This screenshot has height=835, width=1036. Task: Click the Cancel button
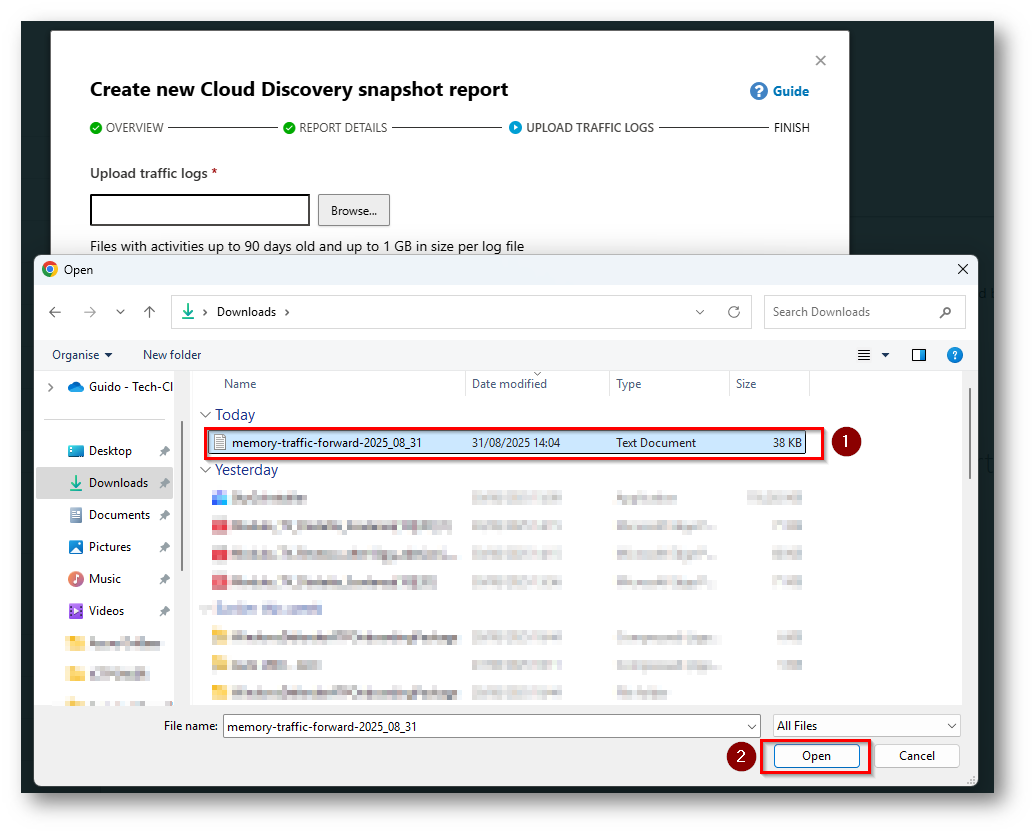[x=916, y=756]
